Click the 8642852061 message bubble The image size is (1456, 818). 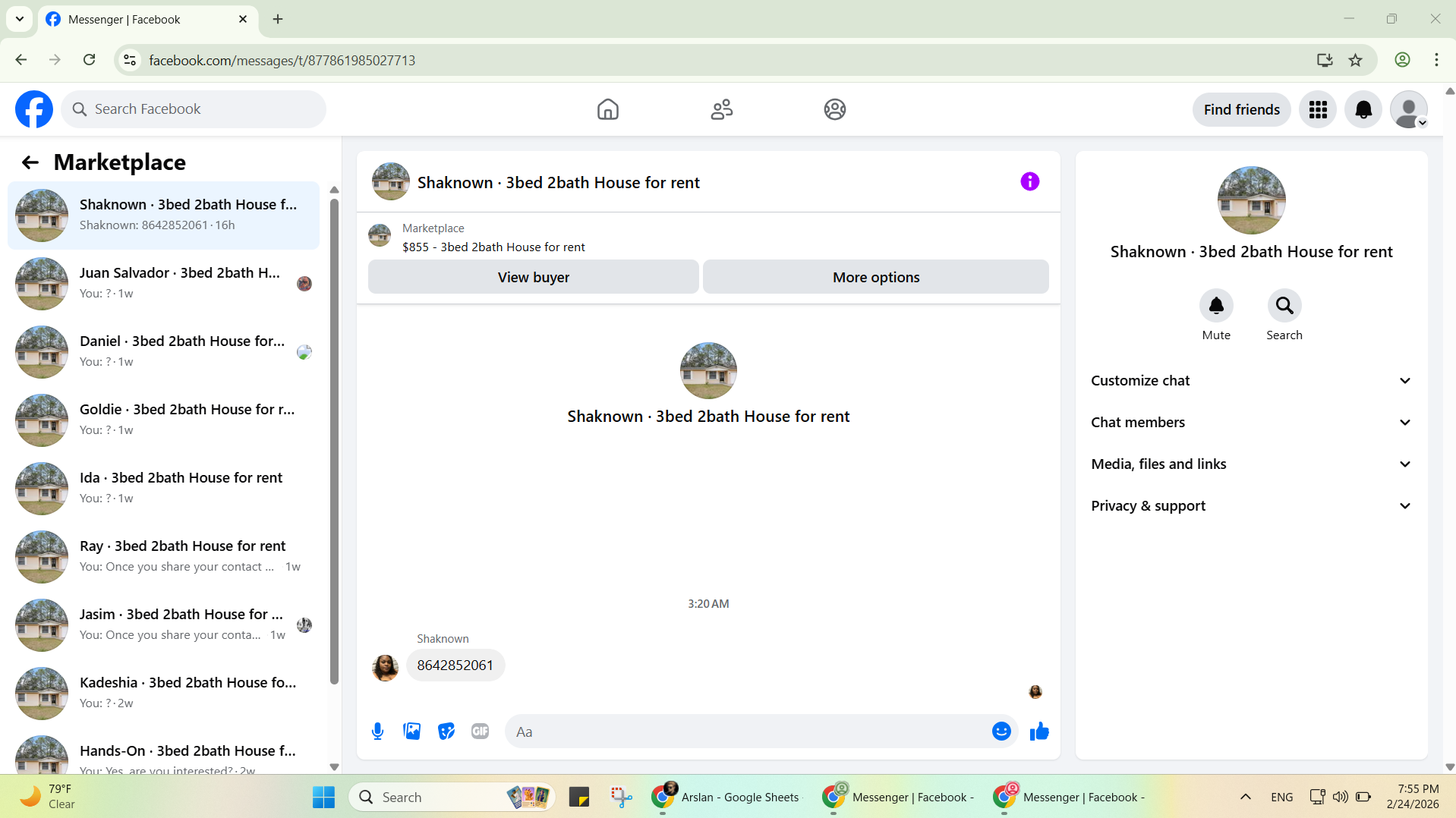tap(455, 665)
